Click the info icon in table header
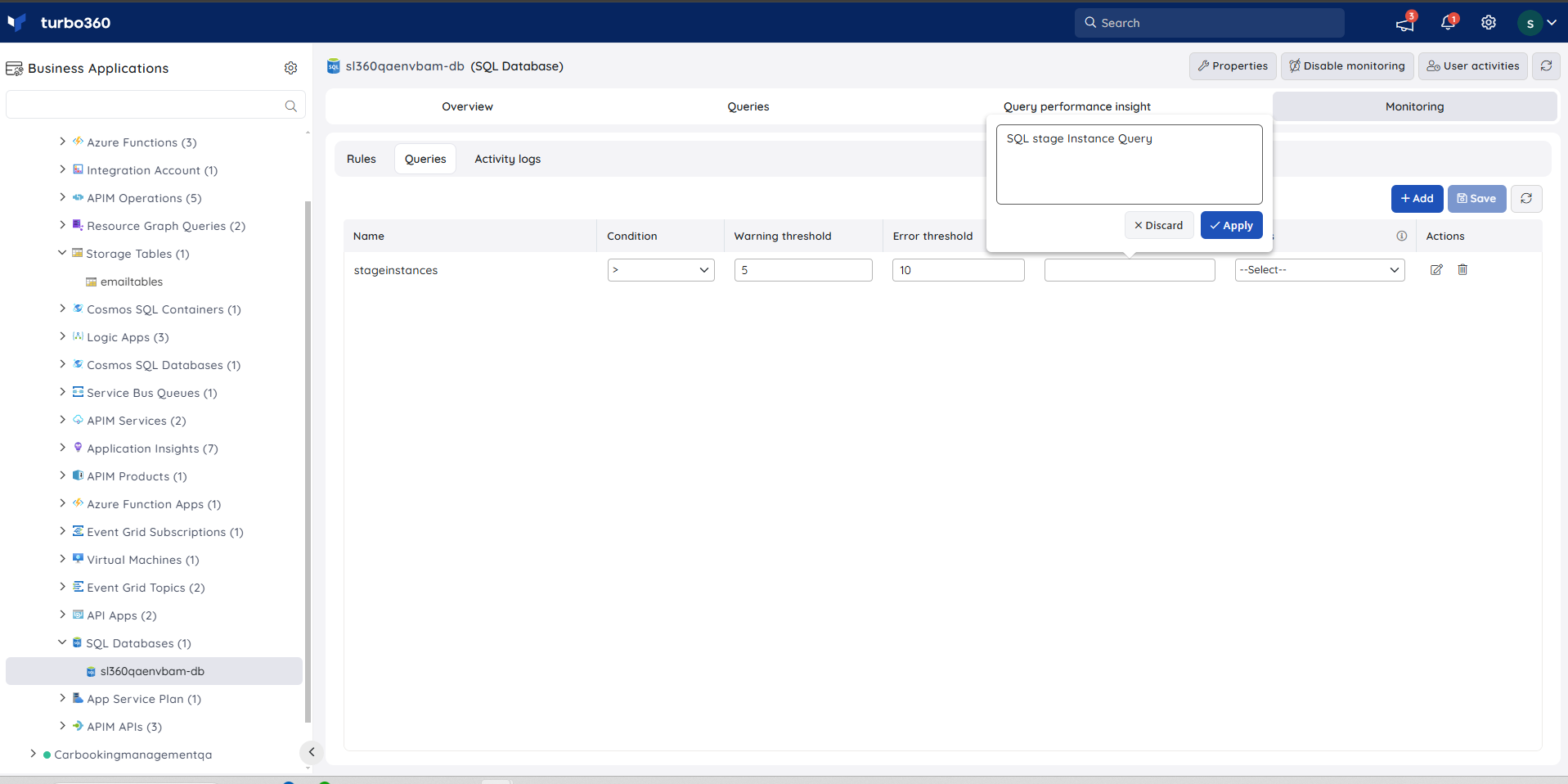1568x784 pixels. coord(1402,236)
